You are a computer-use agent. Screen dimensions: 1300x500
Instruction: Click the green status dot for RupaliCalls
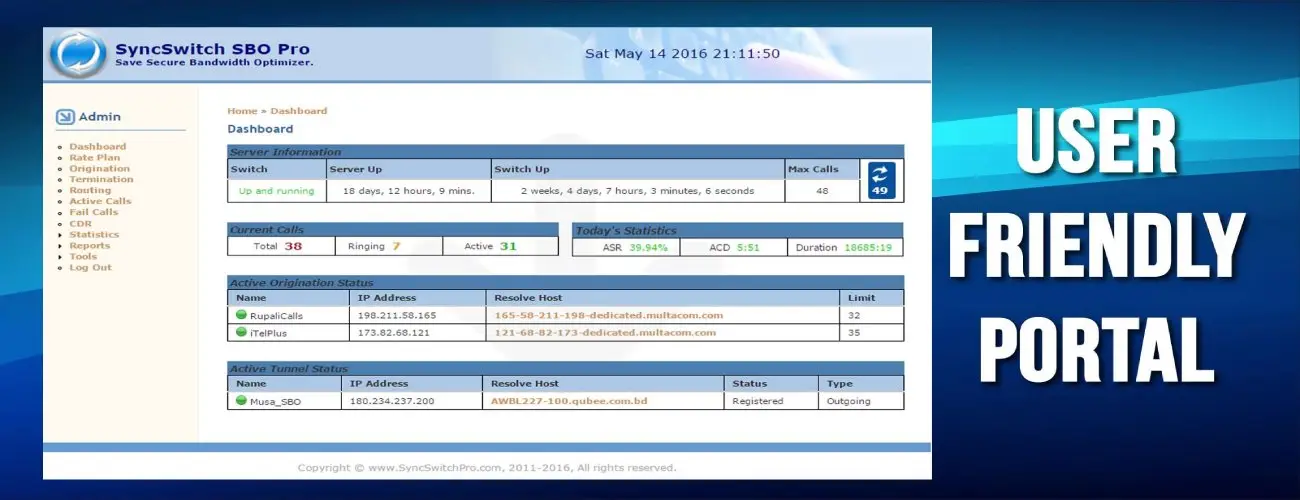point(241,315)
